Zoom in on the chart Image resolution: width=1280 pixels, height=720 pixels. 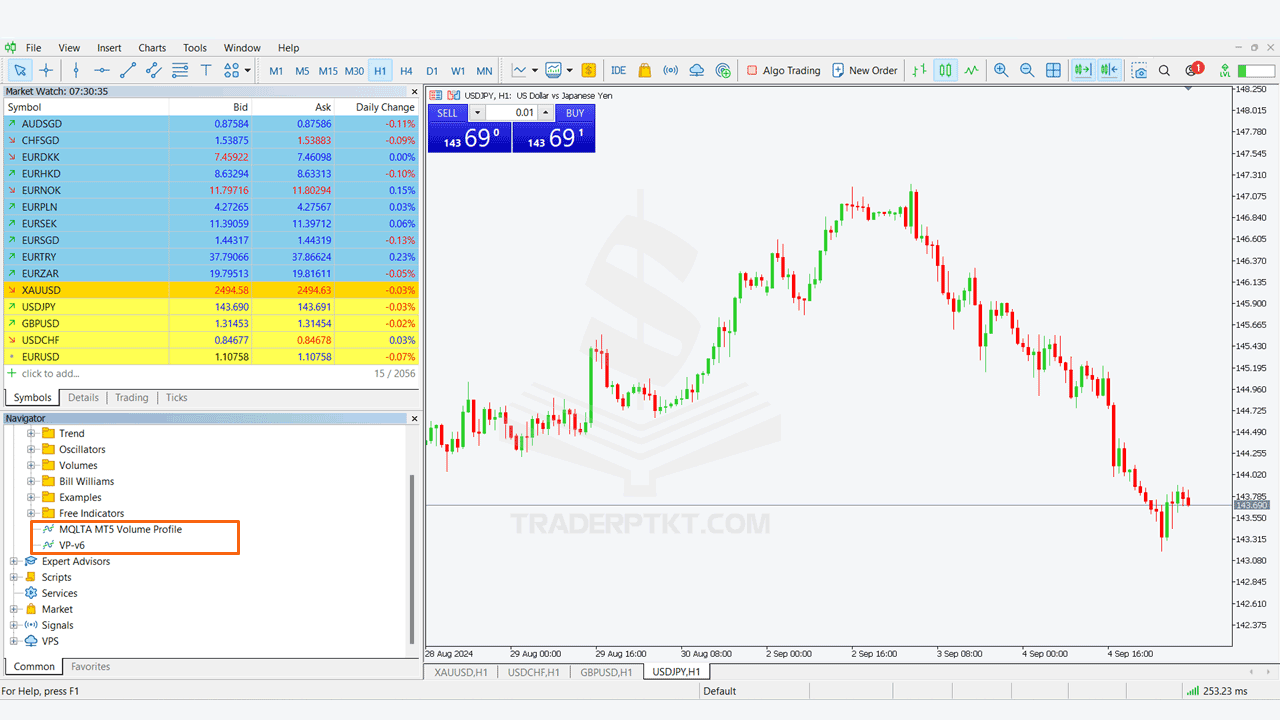[x=1001, y=70]
